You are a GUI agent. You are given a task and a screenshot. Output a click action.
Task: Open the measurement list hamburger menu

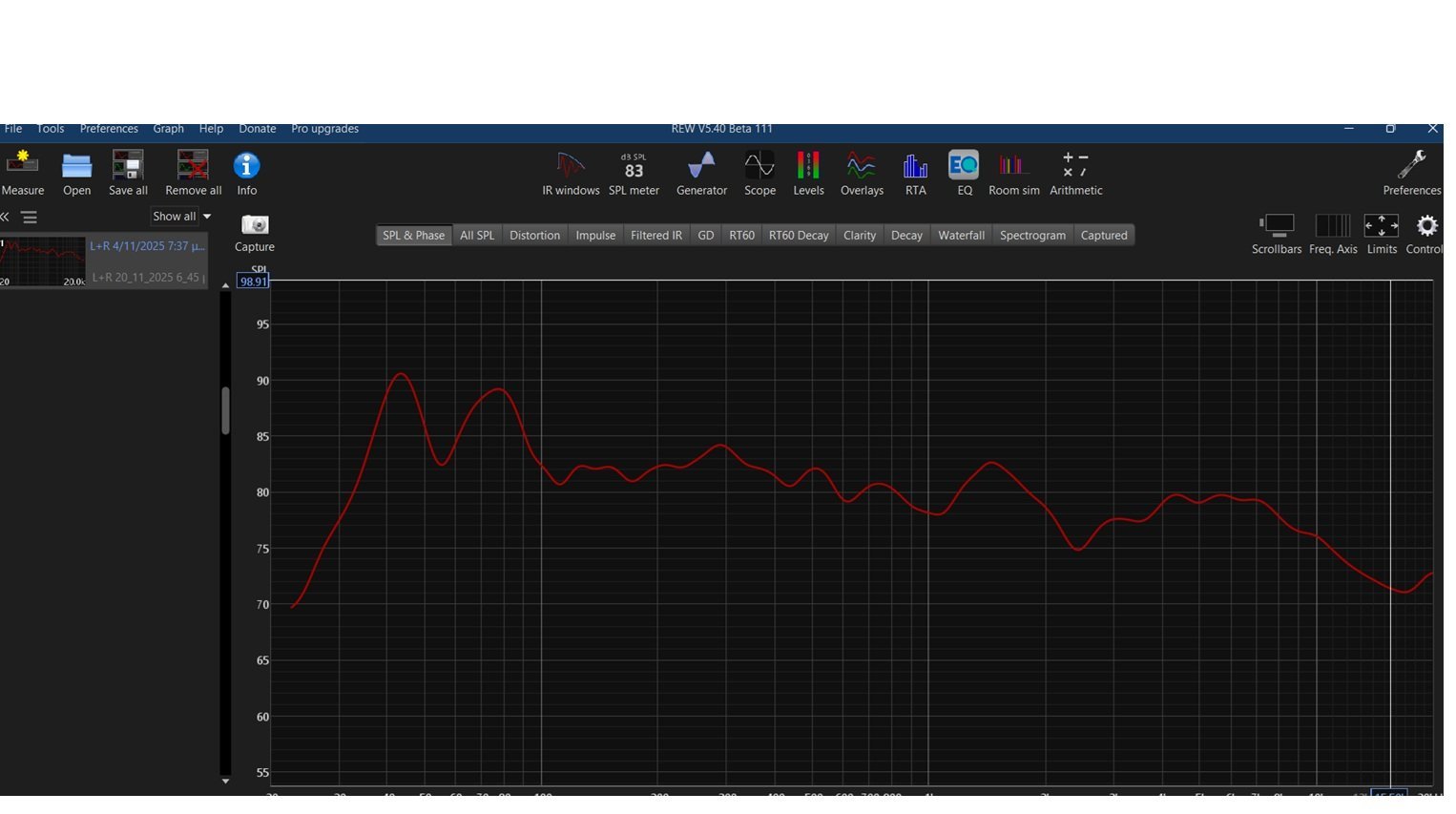(30, 218)
